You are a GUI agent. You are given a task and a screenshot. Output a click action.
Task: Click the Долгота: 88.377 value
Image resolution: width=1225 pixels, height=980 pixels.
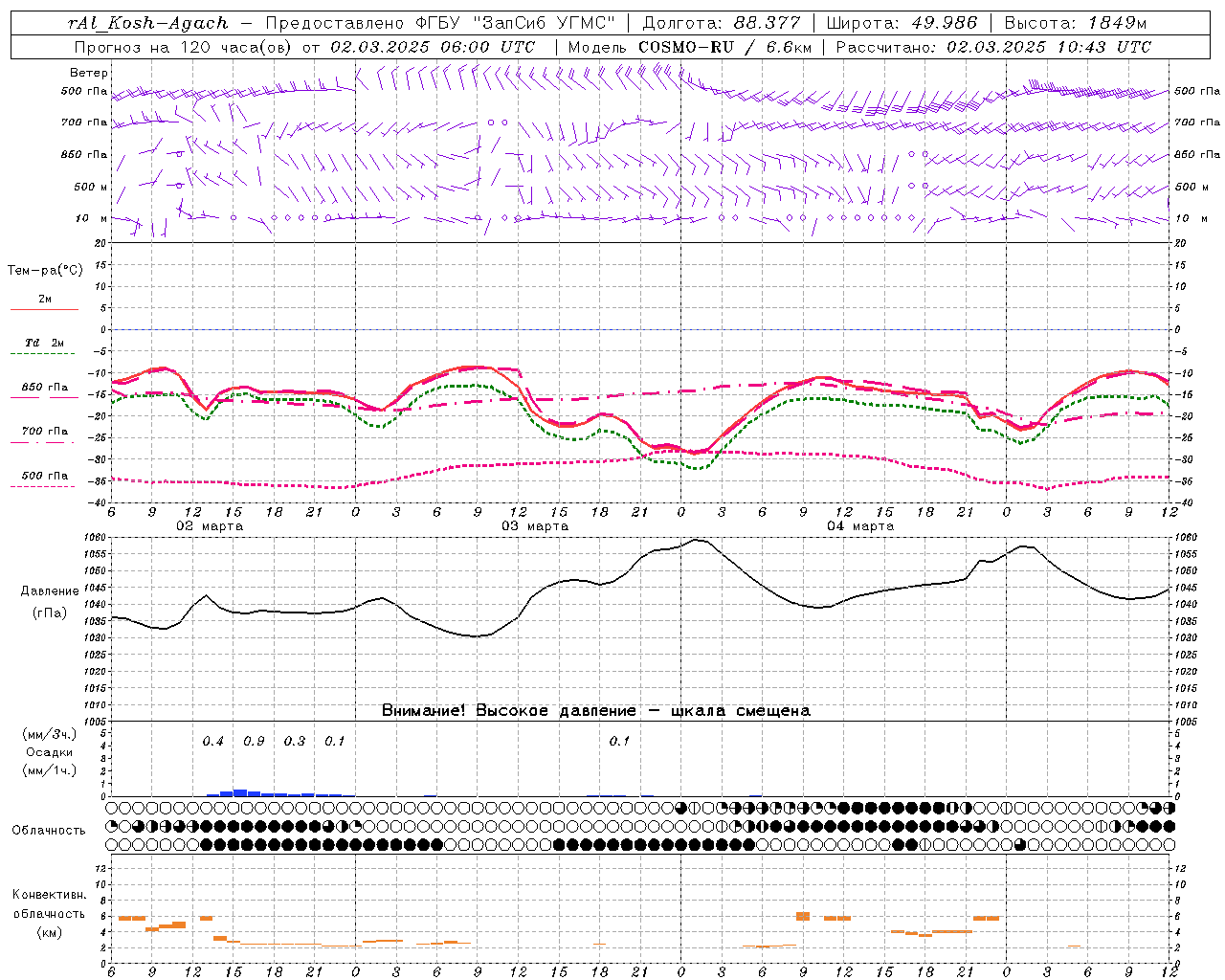[x=722, y=23]
